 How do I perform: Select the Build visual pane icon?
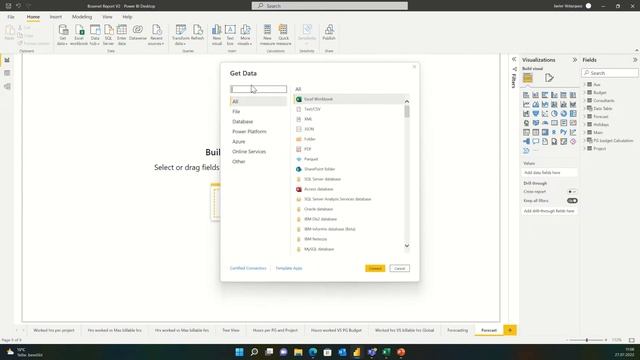point(528,78)
